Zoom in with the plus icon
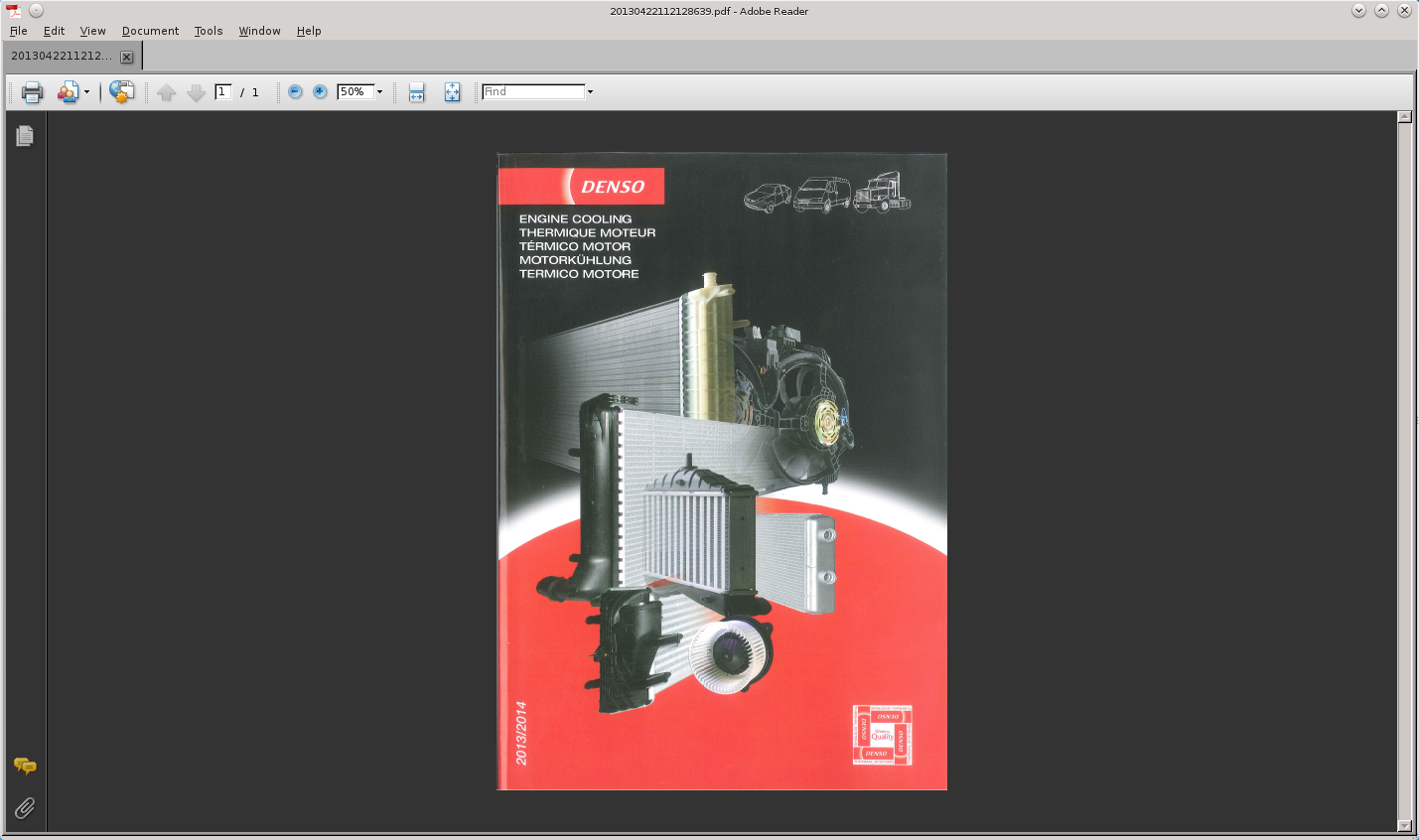The height and width of the screenshot is (840, 1419). pyautogui.click(x=320, y=91)
